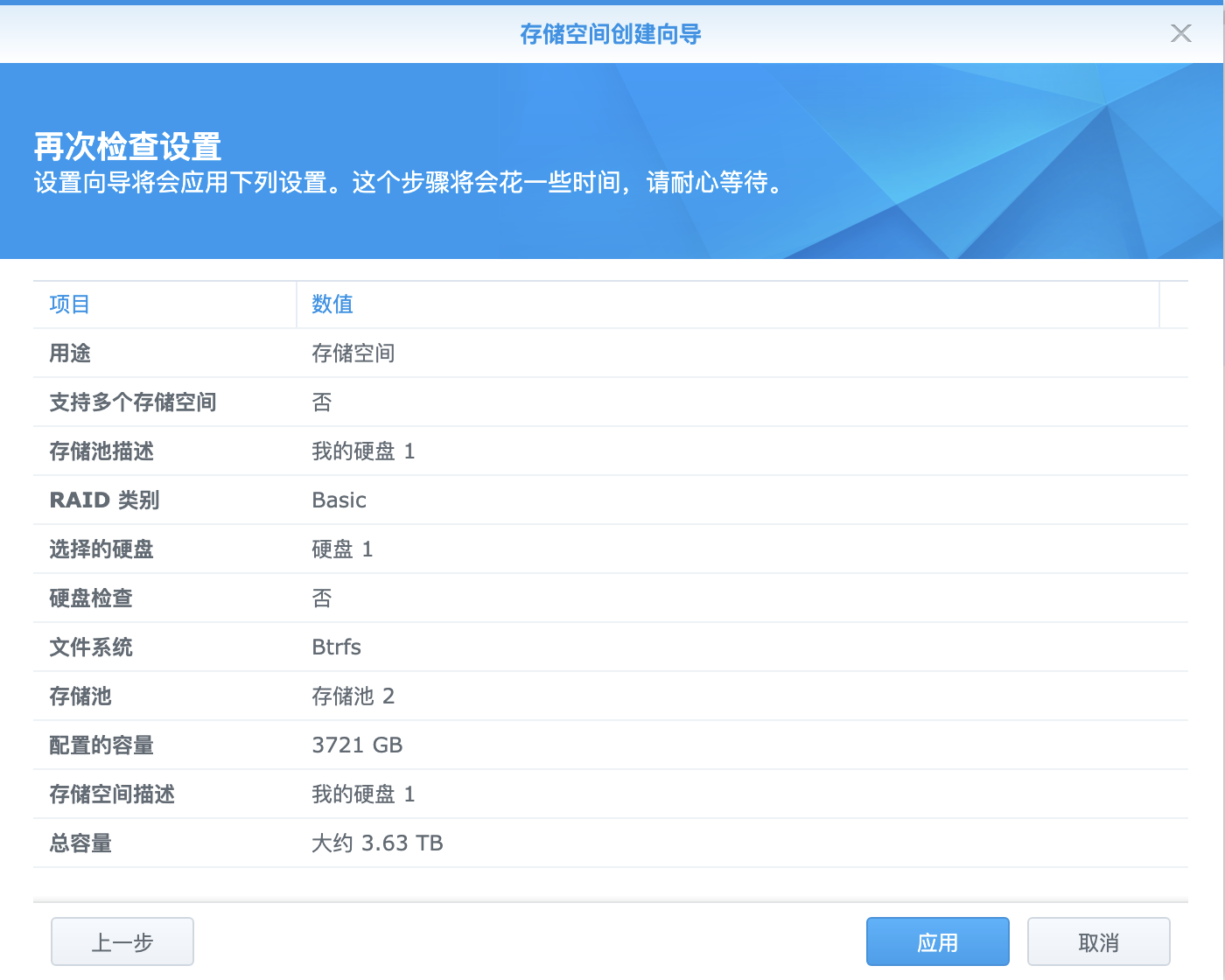Click the 3721 GB capacity value
The height and width of the screenshot is (980, 1225).
(357, 745)
